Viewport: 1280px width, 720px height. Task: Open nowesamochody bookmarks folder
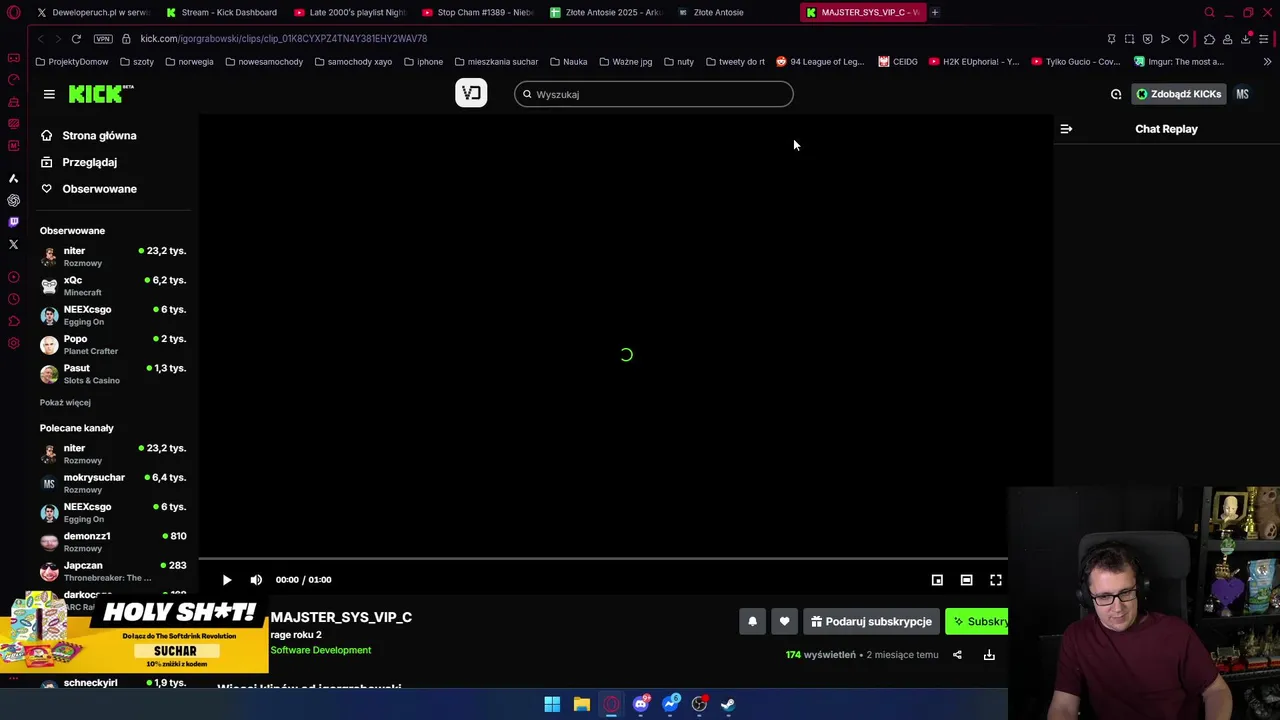264,61
